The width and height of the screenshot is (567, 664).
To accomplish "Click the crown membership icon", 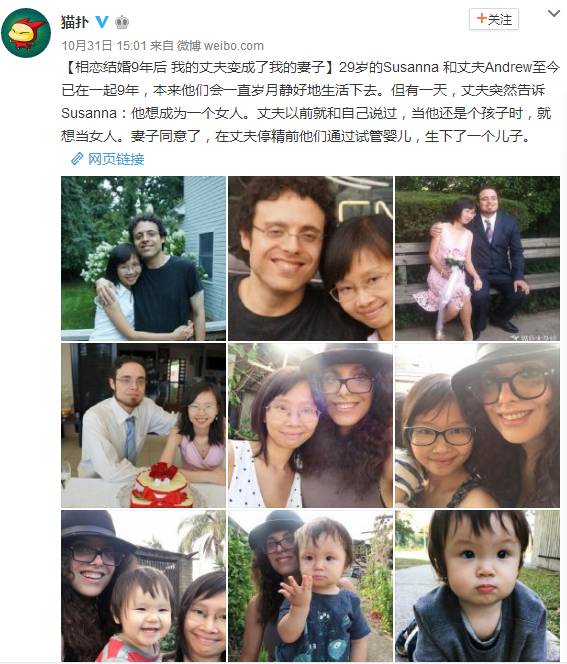I will (122, 21).
